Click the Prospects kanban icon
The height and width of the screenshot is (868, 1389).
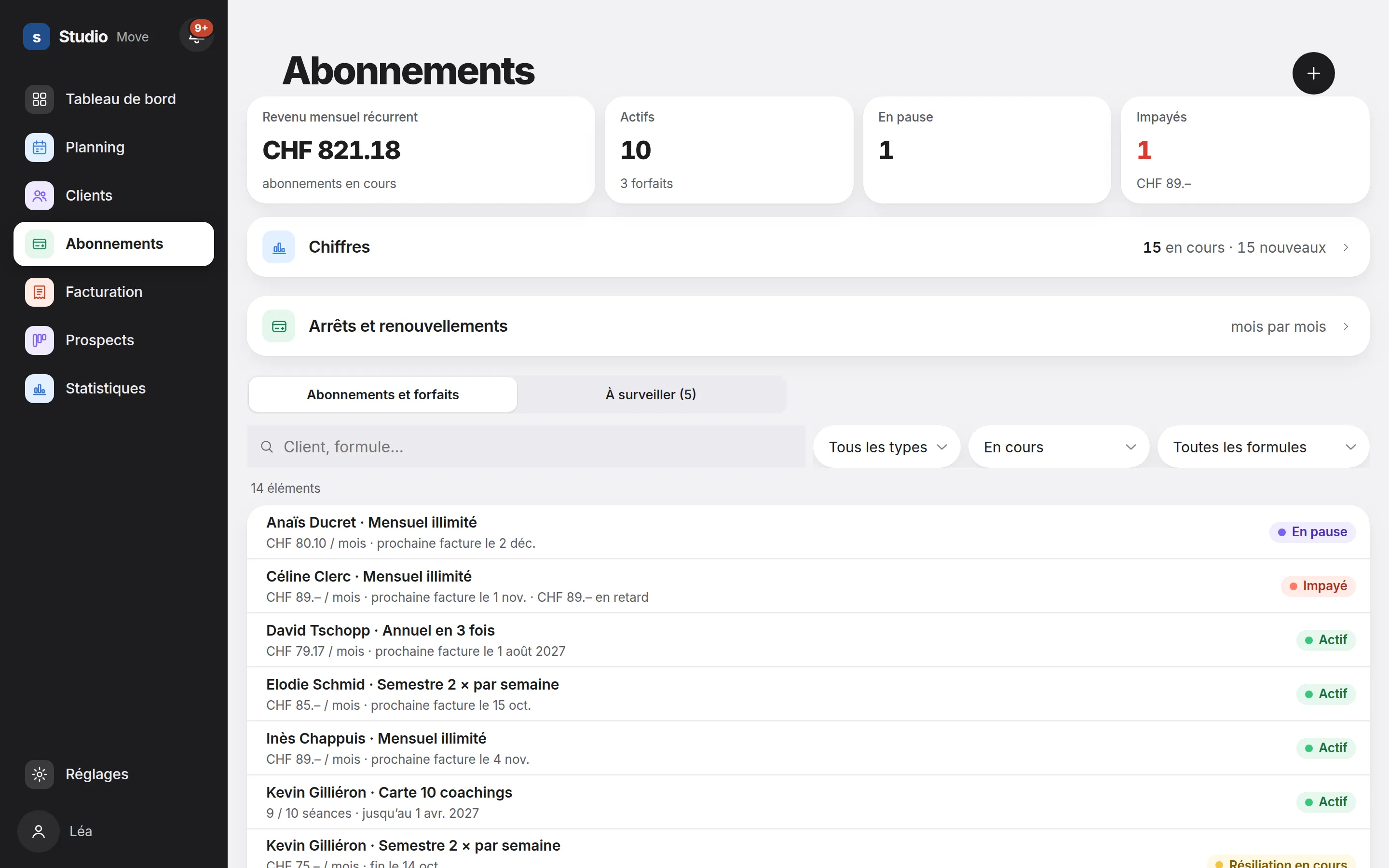40,340
